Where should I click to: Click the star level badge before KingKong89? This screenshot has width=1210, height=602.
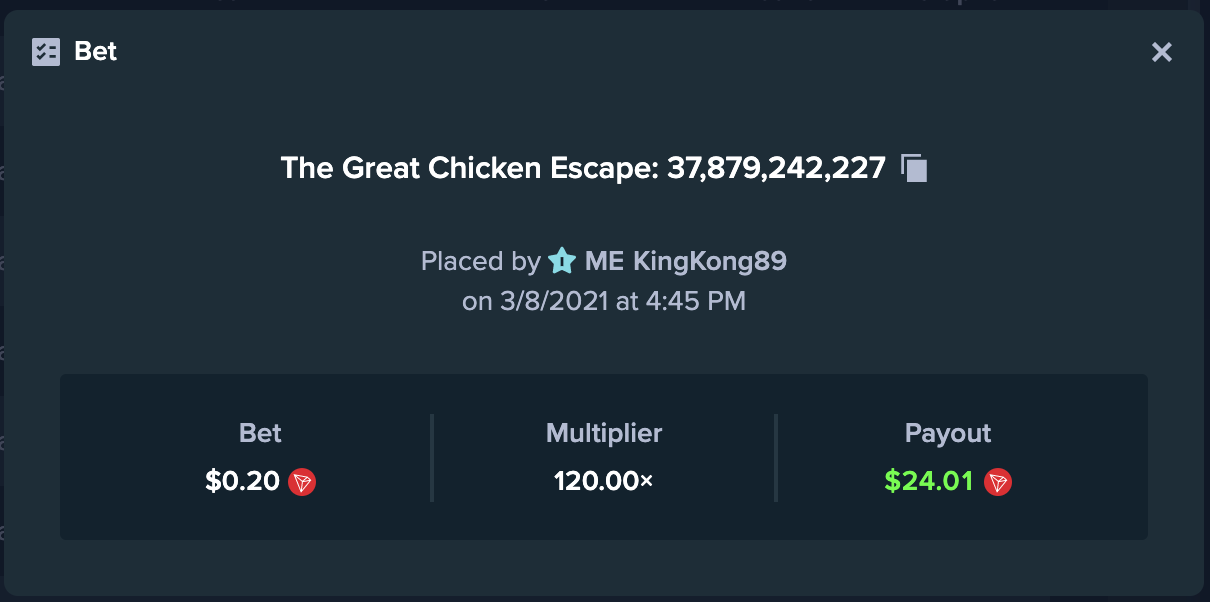tap(562, 262)
